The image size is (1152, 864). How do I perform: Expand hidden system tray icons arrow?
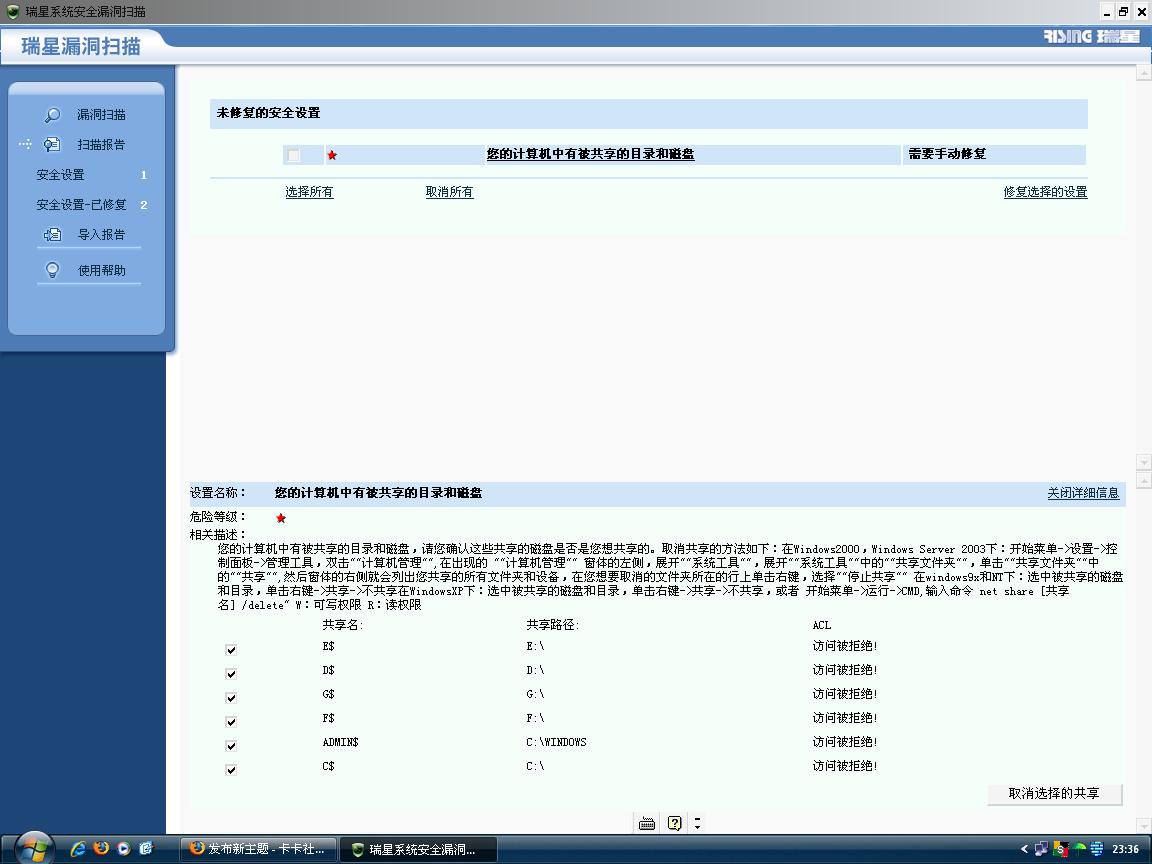[1024, 849]
